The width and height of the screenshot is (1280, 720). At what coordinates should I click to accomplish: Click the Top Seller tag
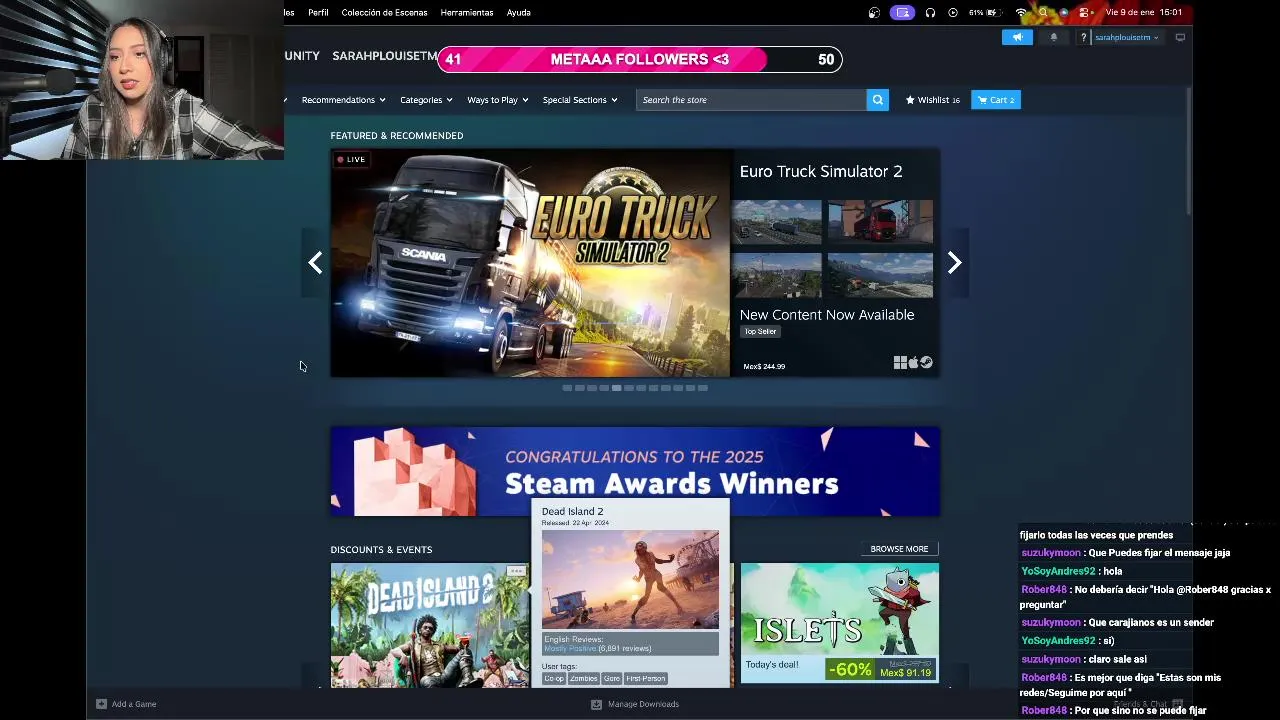tap(760, 332)
